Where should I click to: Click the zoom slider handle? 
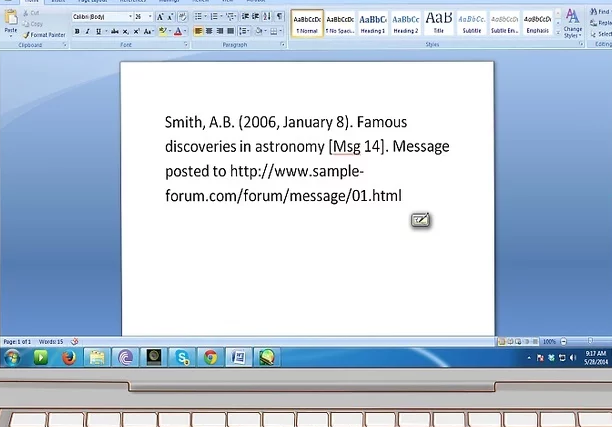(x=590, y=341)
